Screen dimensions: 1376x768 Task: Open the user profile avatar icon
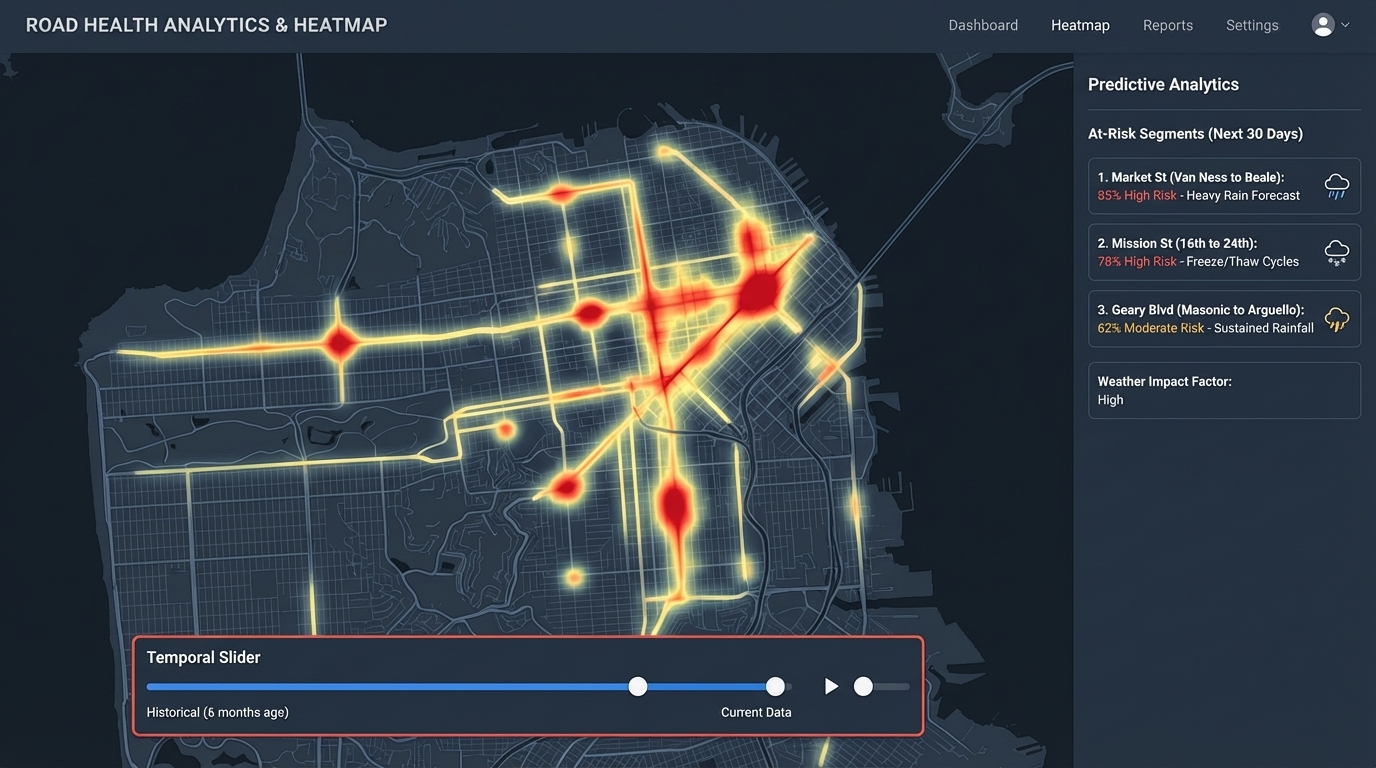[x=1322, y=24]
